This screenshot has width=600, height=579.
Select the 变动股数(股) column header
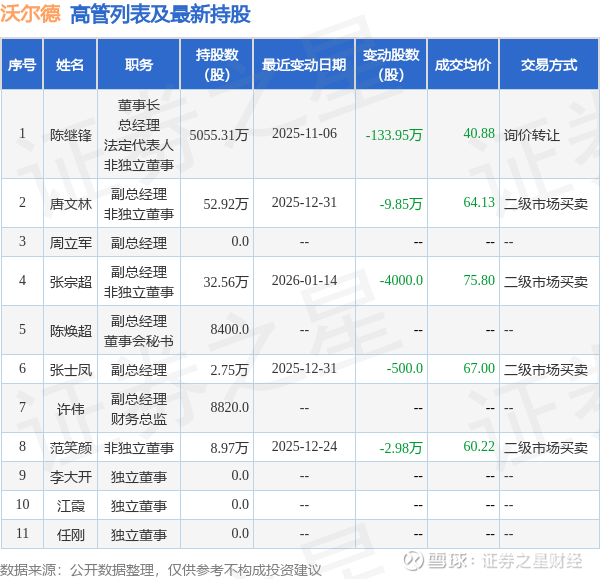pos(391,64)
